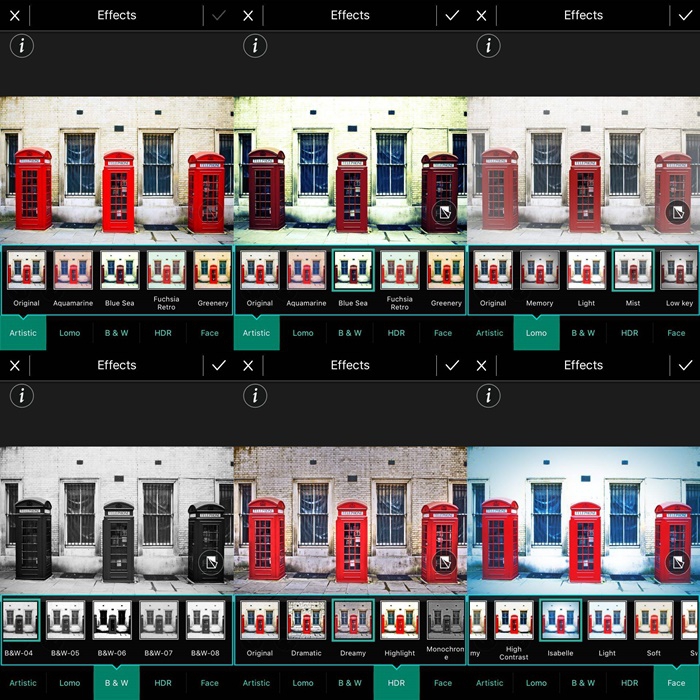Tap the compare icon on the Isabelle photo

pyautogui.click(x=678, y=563)
